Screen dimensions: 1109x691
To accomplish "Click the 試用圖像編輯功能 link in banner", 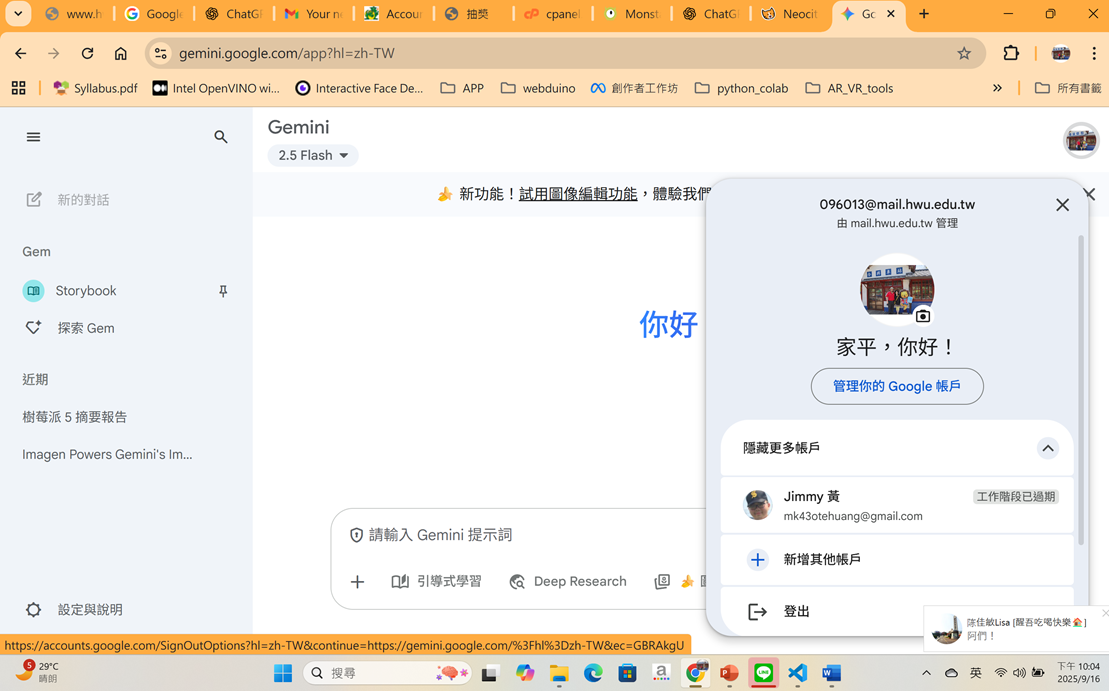I will 578,194.
